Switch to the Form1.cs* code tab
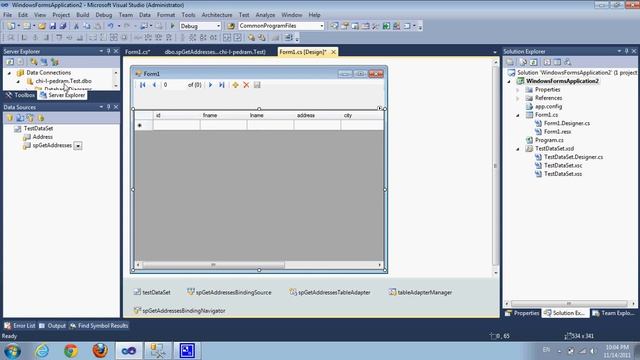Image resolution: width=640 pixels, height=360 pixels. pyautogui.click(x=138, y=52)
